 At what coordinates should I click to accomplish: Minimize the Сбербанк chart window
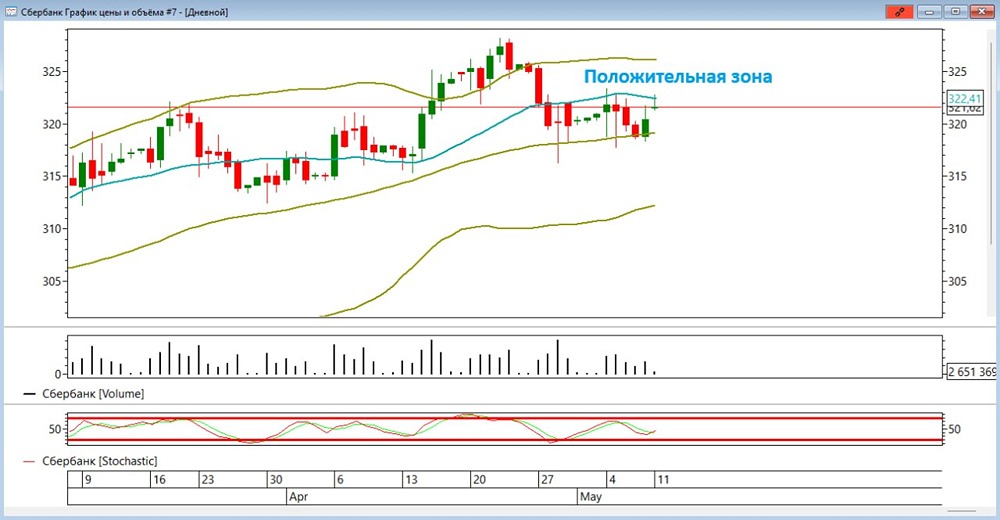pyautogui.click(x=929, y=11)
